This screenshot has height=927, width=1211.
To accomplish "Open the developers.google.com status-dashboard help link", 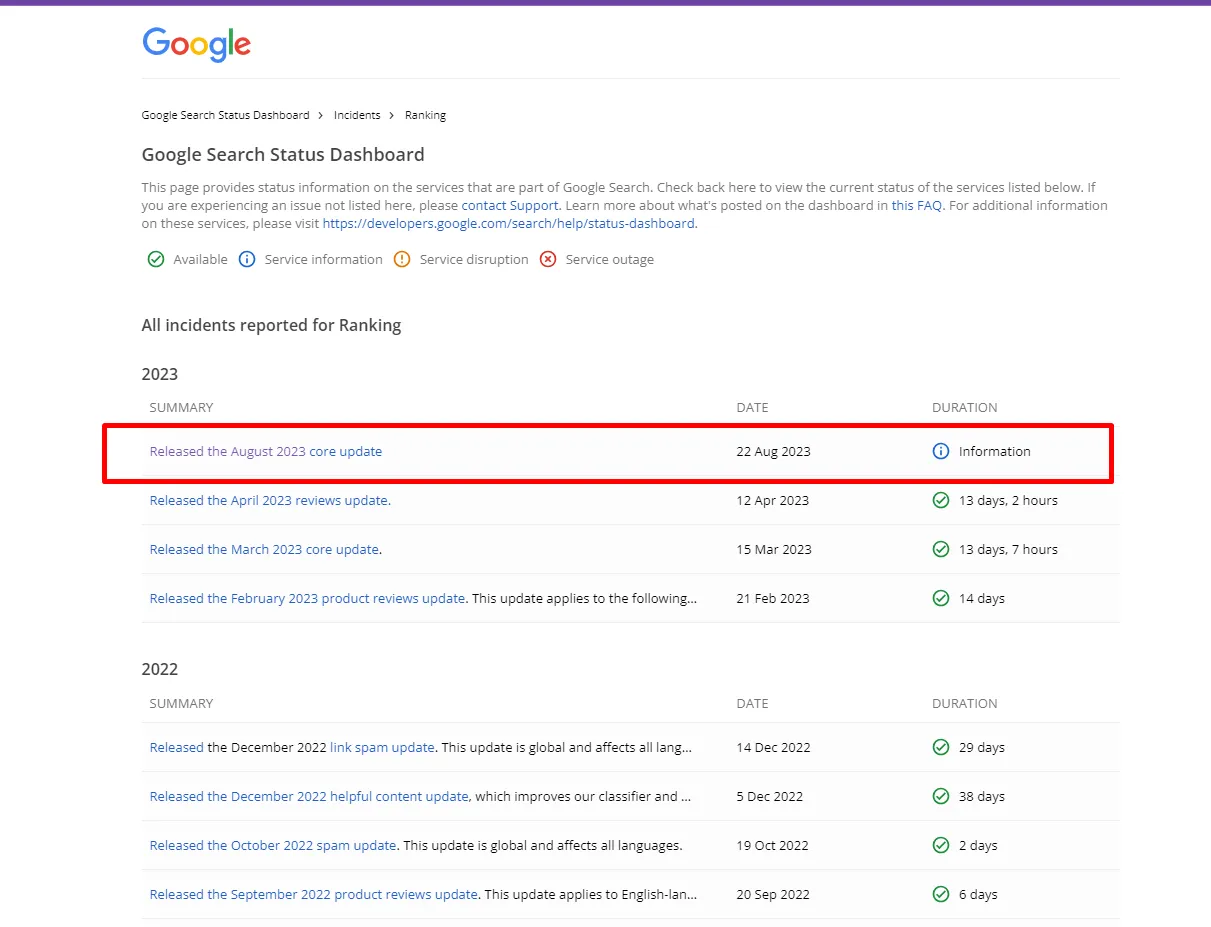I will point(508,223).
